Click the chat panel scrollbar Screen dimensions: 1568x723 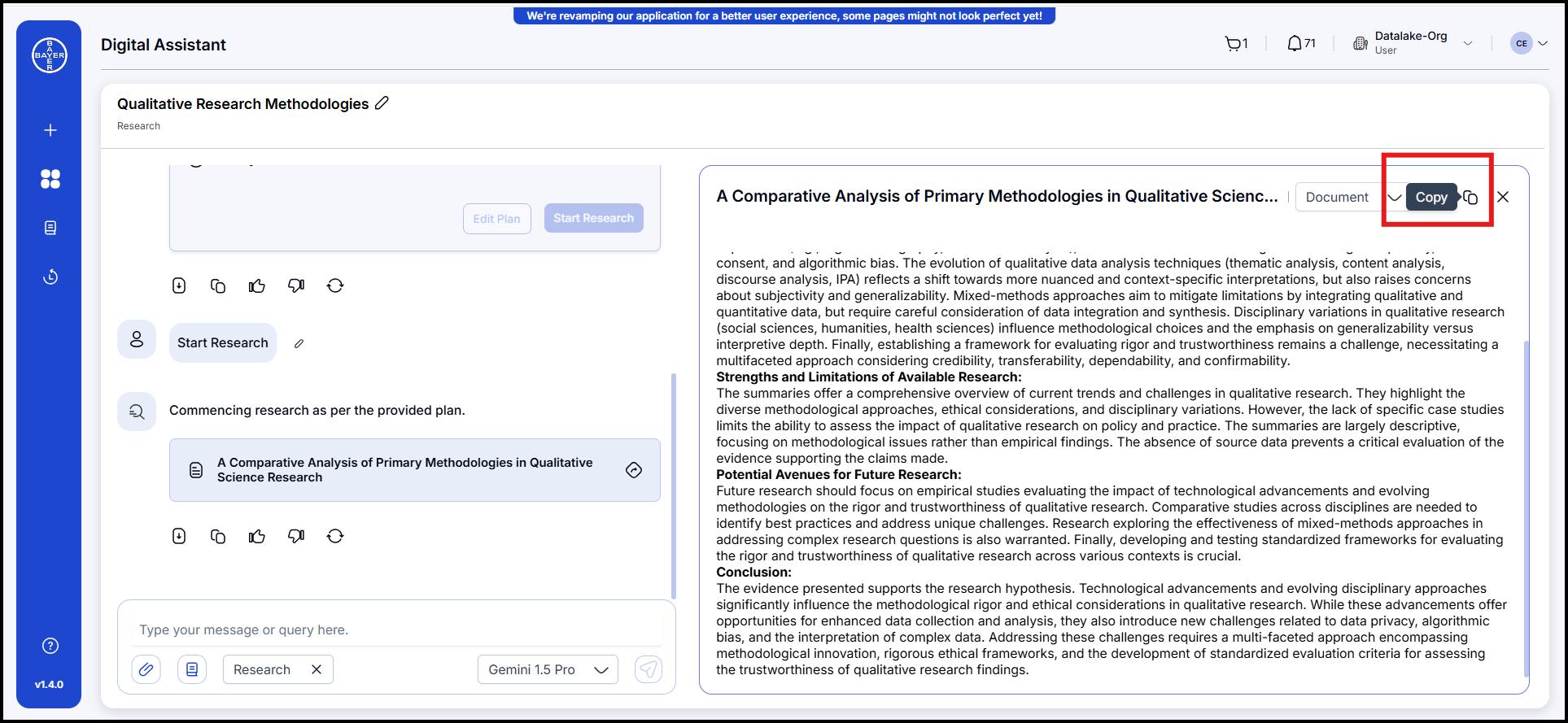tap(673, 486)
